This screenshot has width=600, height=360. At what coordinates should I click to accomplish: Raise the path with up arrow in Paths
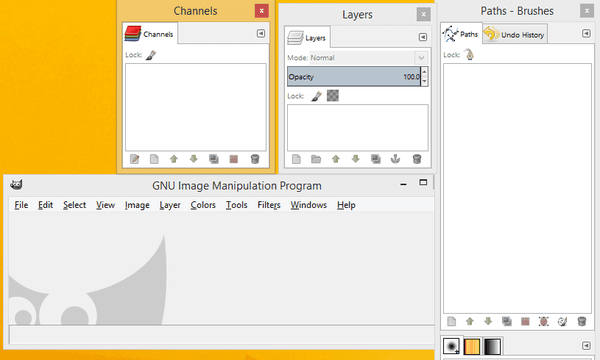(x=470, y=321)
